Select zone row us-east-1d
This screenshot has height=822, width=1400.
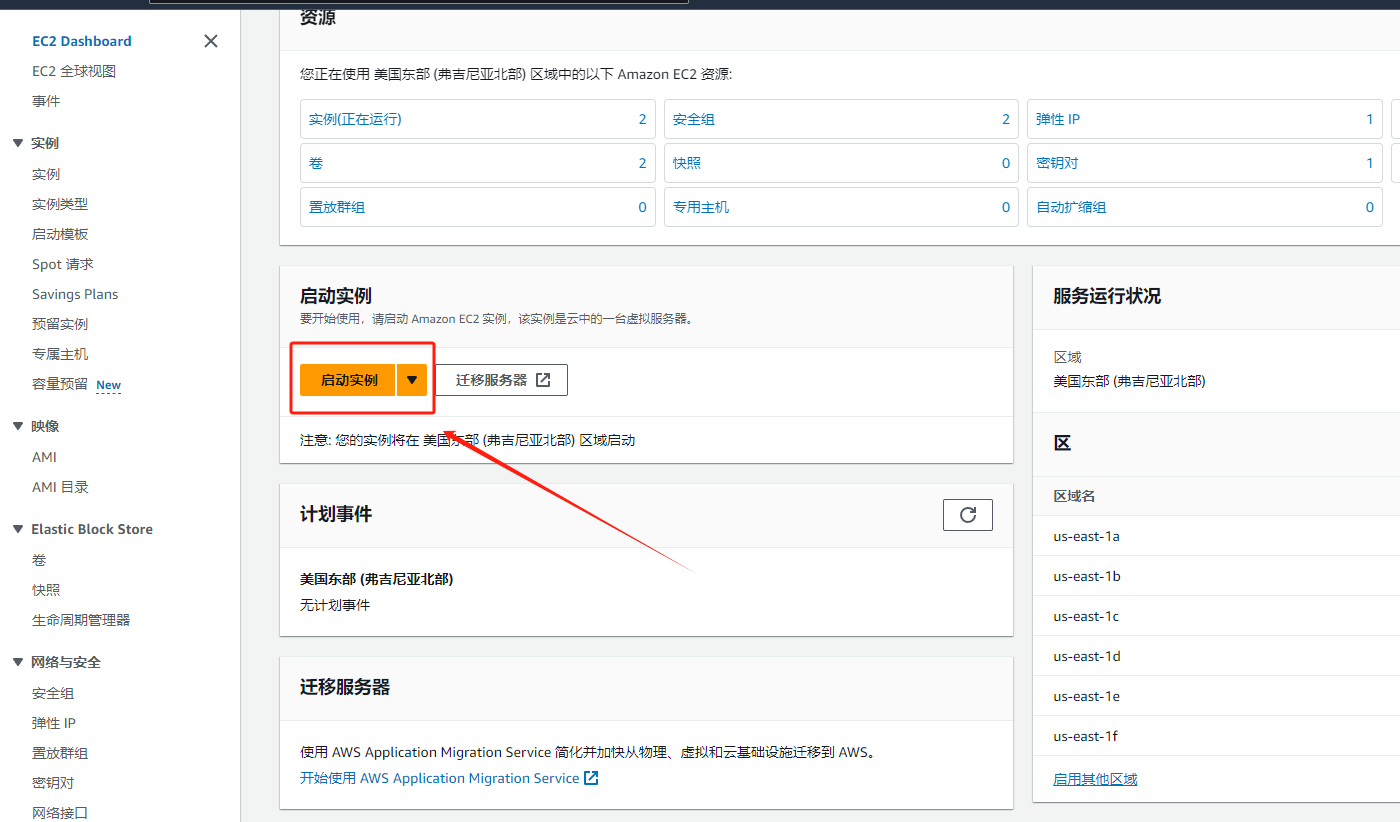point(1216,656)
